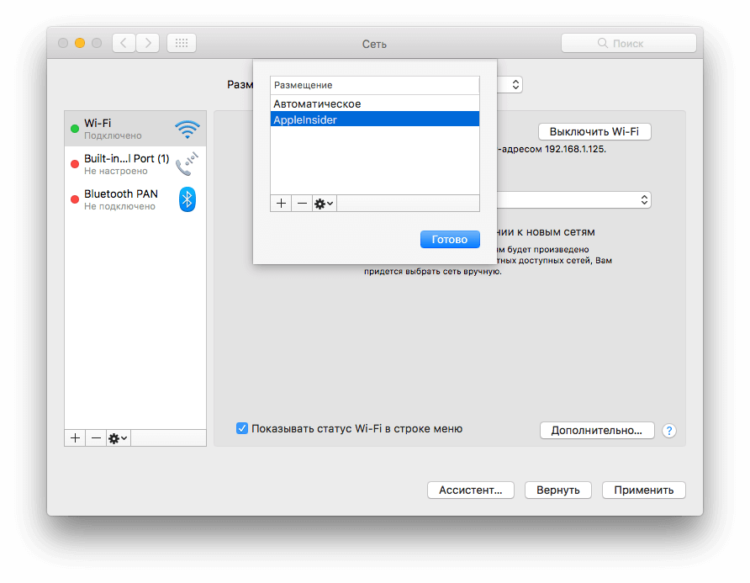Click red status dot for Built-in Port

[75, 164]
